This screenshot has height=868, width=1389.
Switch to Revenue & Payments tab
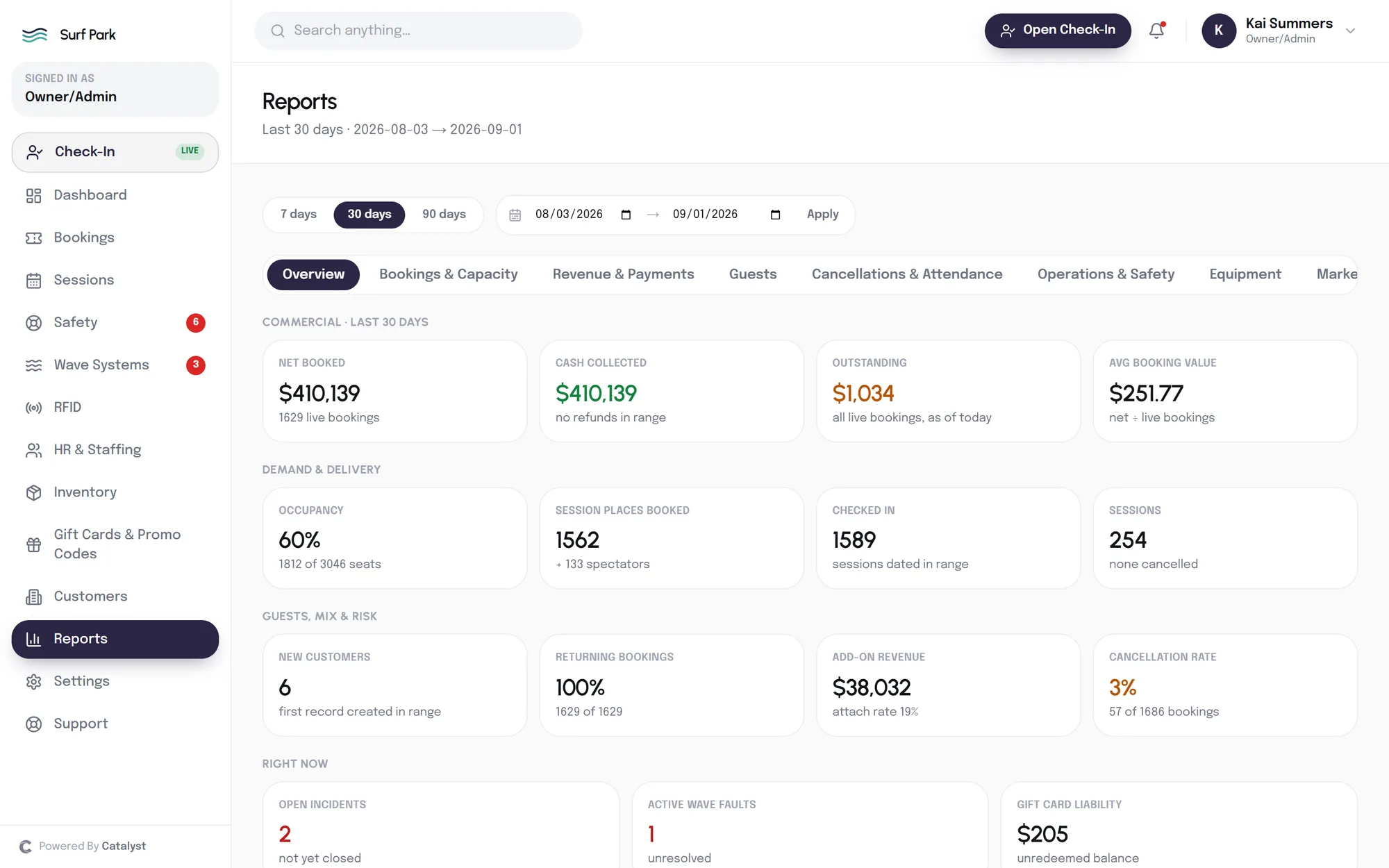pos(623,274)
